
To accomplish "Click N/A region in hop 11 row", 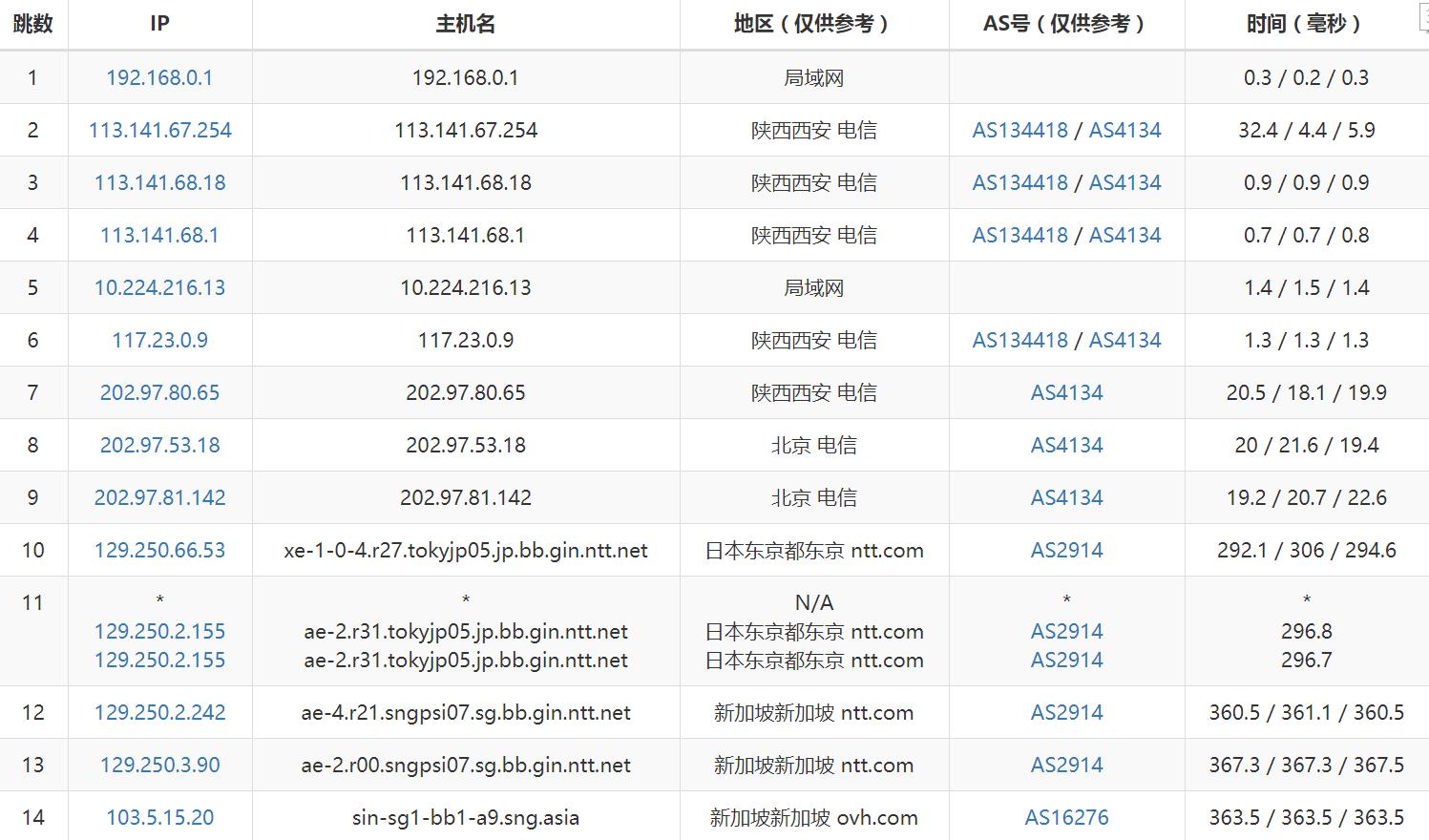I will pos(814,603).
